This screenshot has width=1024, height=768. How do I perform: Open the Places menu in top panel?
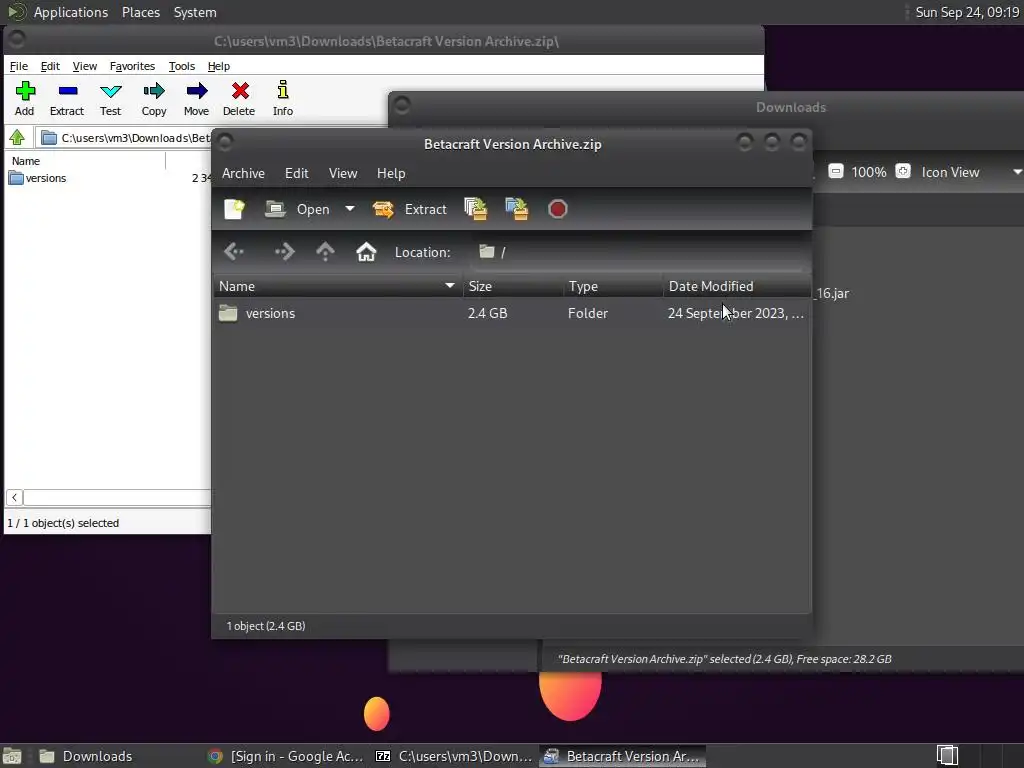click(141, 12)
